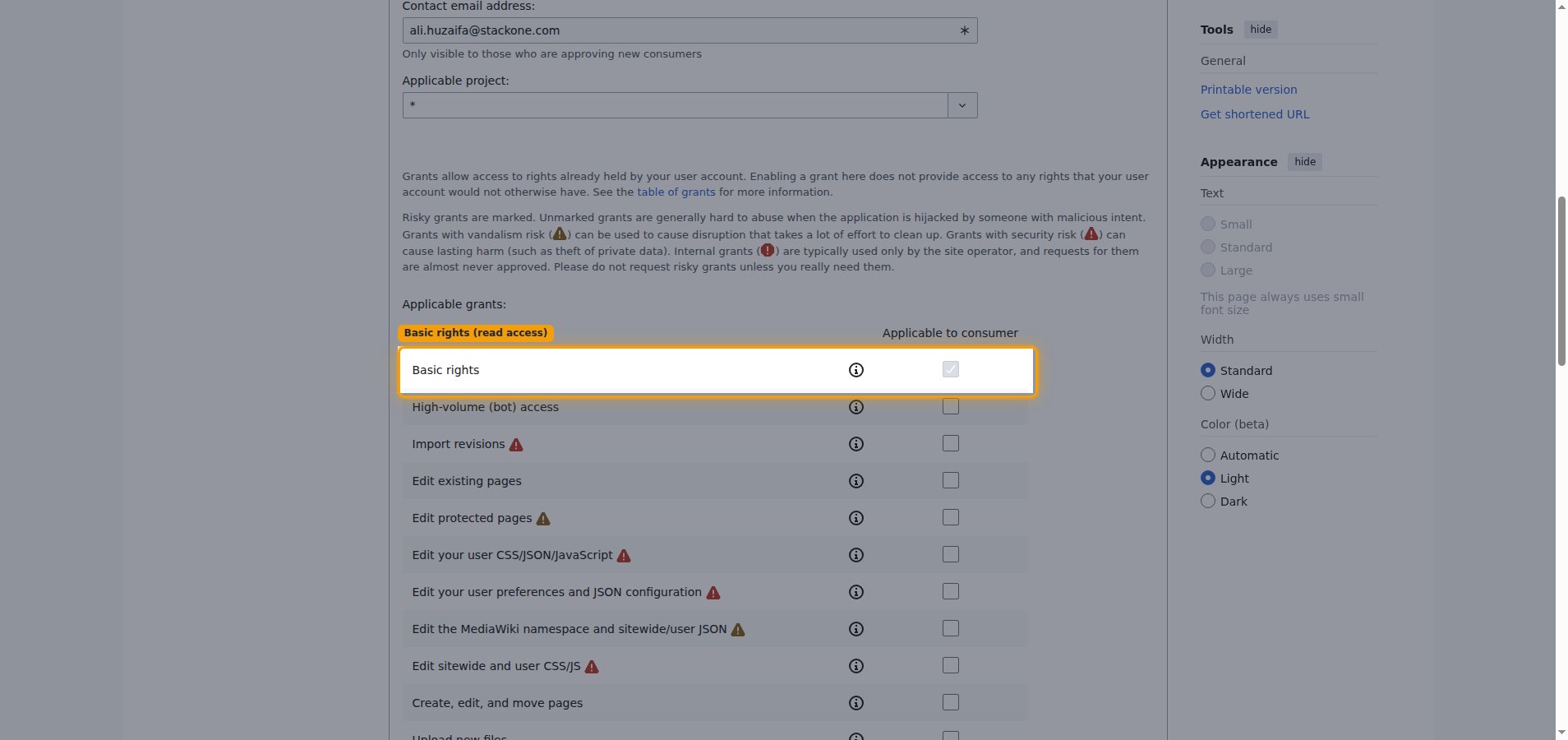The width and height of the screenshot is (1568, 740).
Task: Select Wide width option
Action: pos(1208,393)
